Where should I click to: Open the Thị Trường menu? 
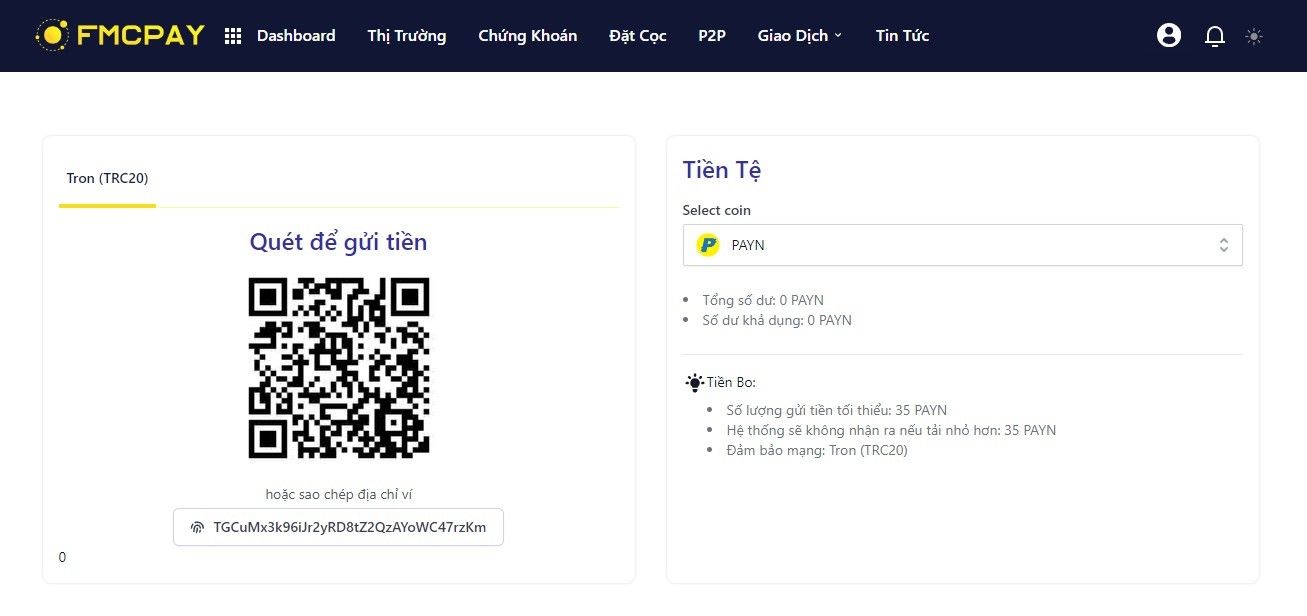coord(406,36)
